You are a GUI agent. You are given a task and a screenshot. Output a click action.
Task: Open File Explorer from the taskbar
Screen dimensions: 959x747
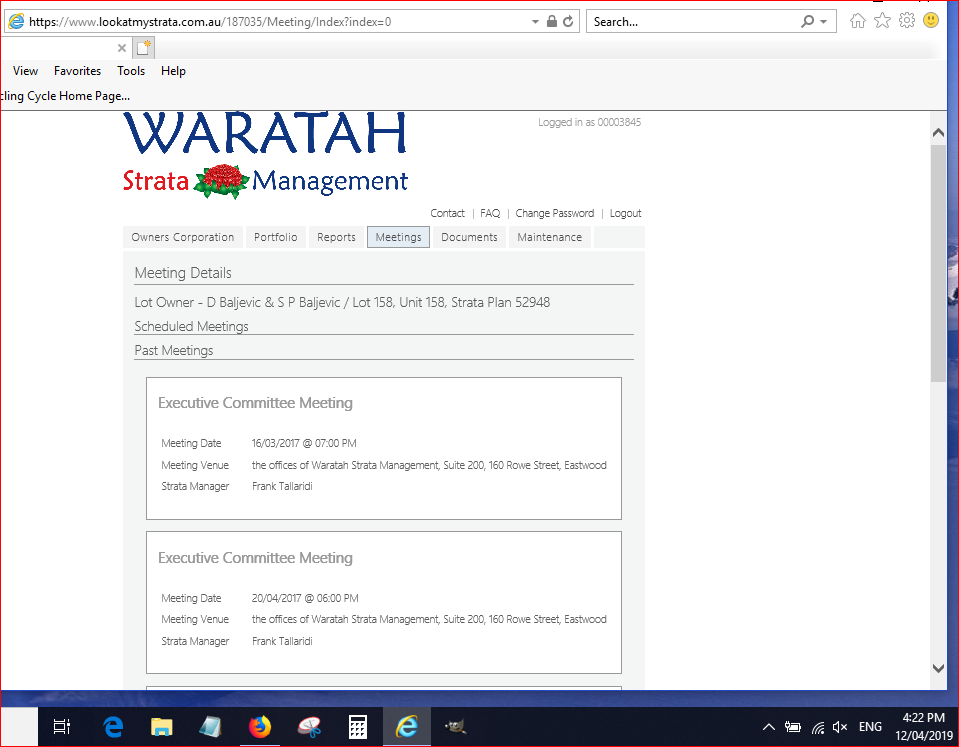pos(161,727)
